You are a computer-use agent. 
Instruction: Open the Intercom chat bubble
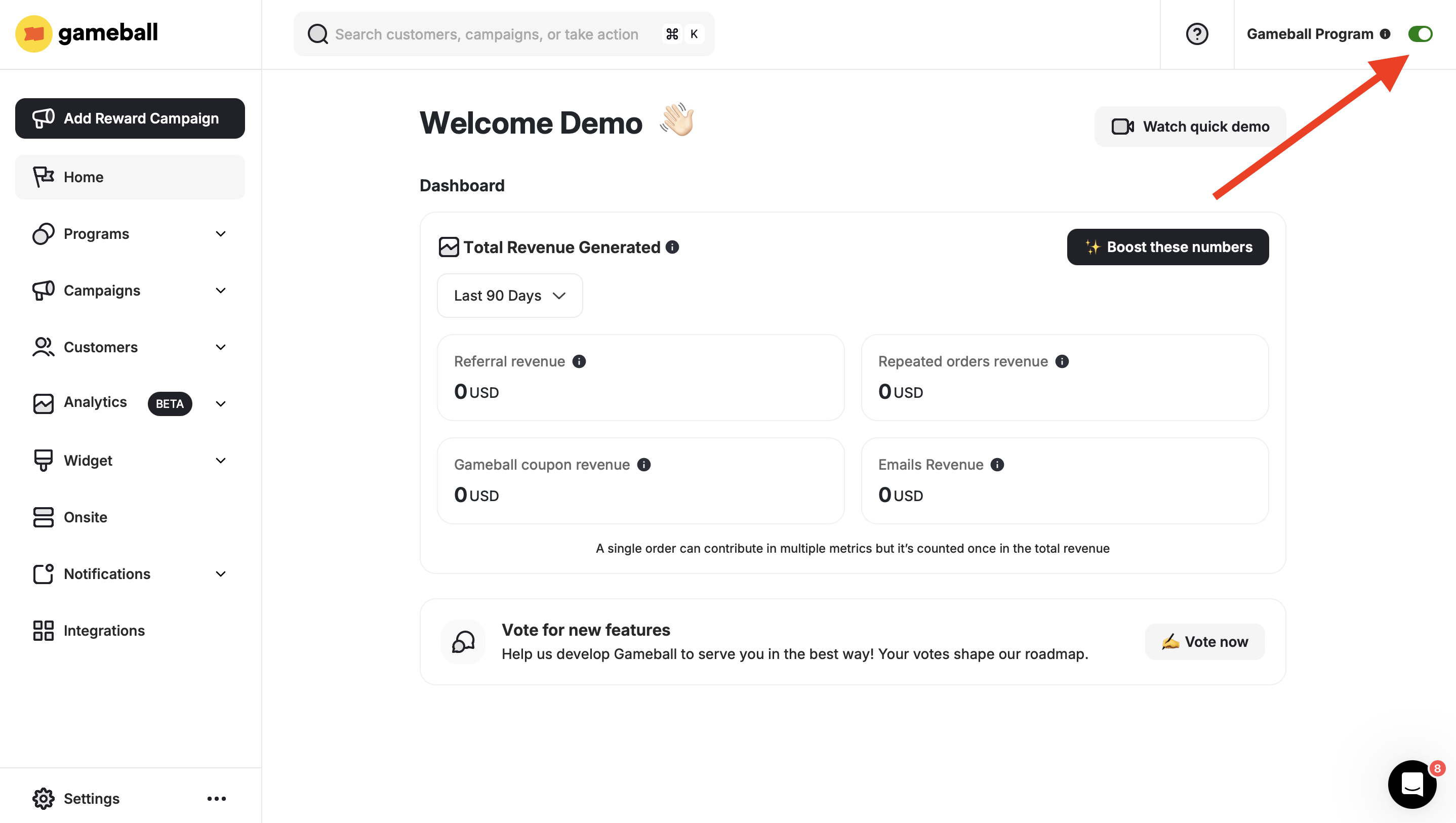tap(1412, 784)
